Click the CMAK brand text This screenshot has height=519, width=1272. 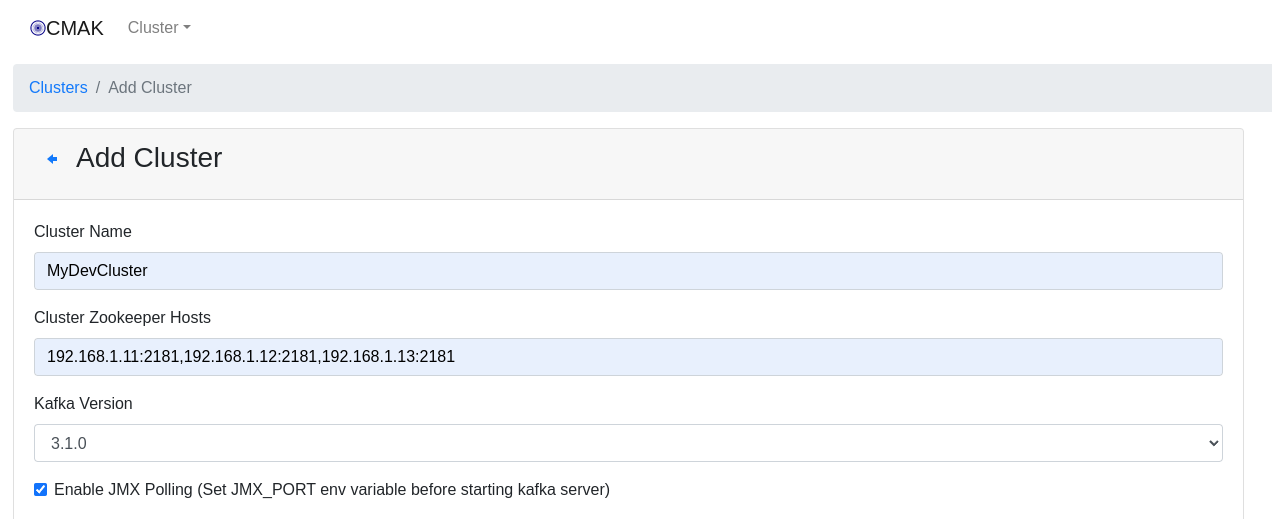(75, 28)
